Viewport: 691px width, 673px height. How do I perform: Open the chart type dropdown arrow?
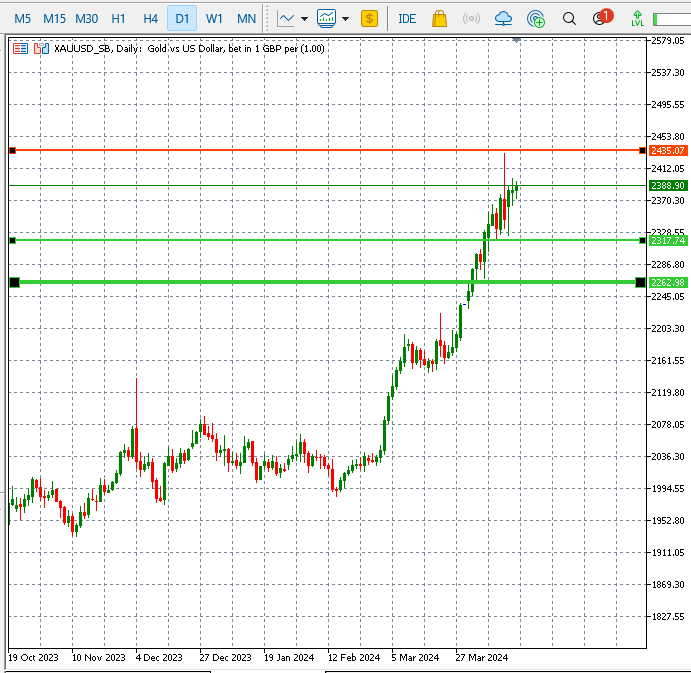[304, 18]
